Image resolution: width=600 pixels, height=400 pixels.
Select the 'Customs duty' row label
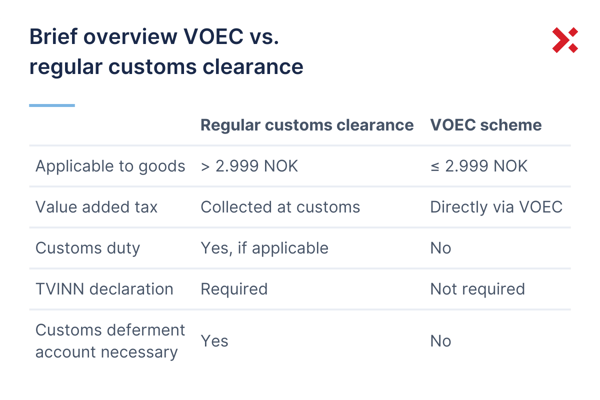click(88, 248)
